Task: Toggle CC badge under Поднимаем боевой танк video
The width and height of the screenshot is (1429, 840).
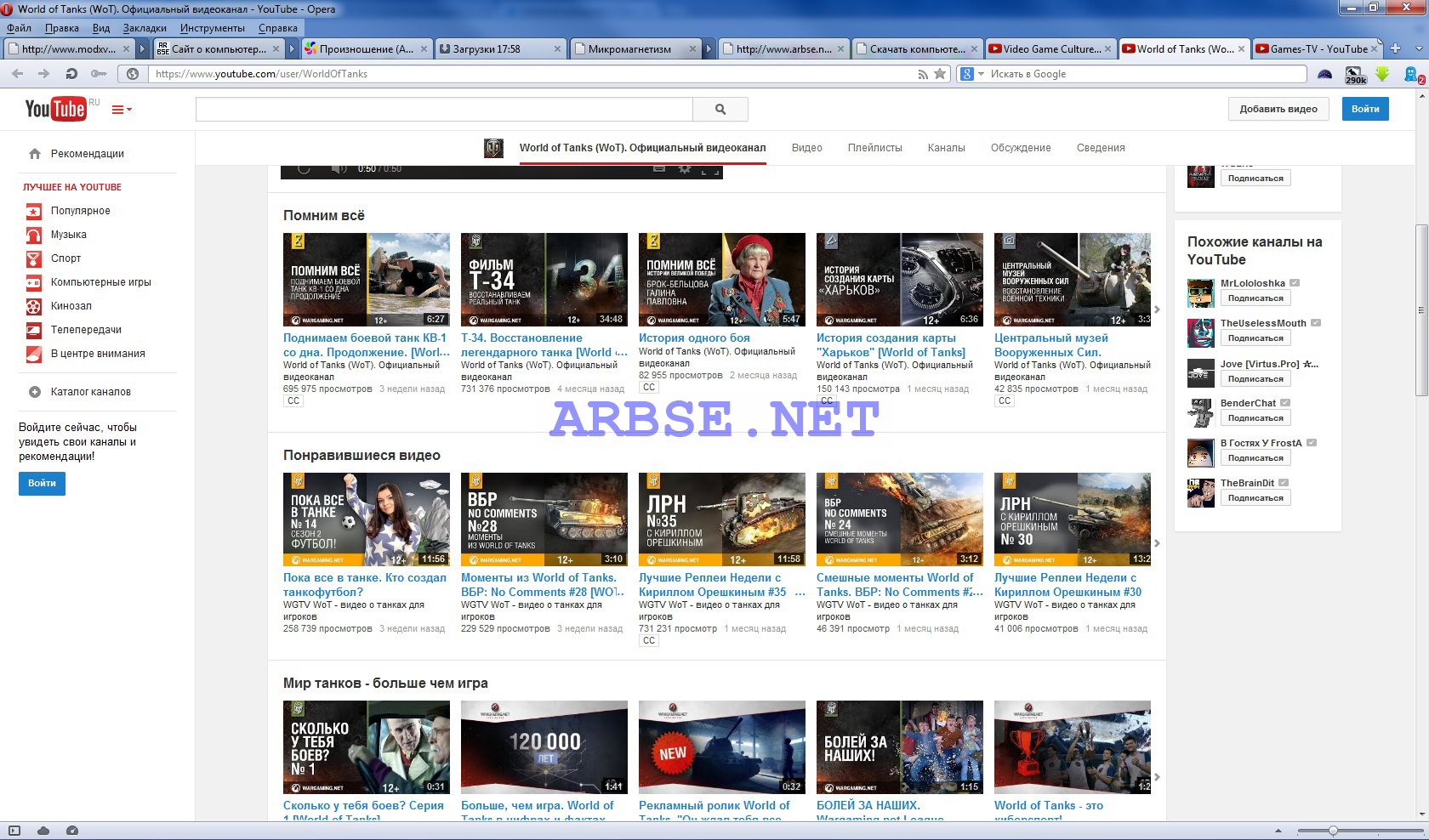Action: point(293,401)
